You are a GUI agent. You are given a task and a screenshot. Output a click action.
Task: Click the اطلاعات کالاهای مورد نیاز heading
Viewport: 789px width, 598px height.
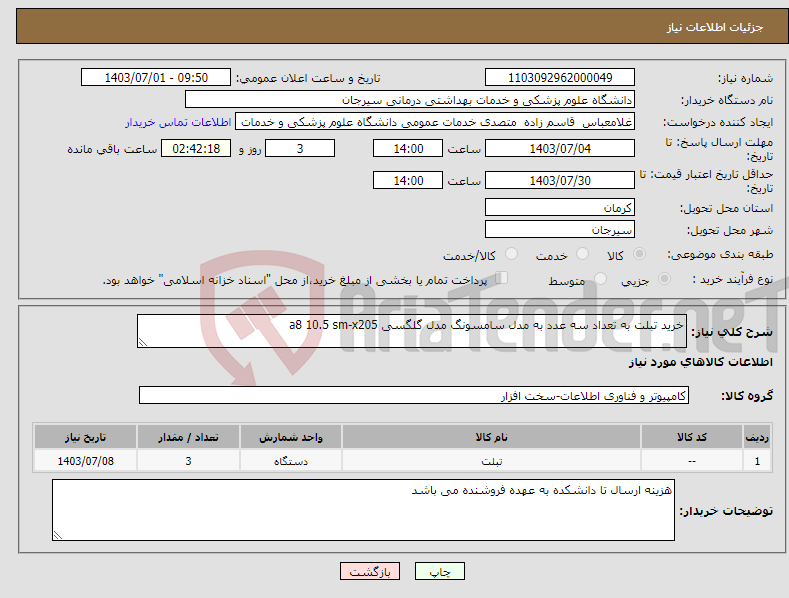pyautogui.click(x=700, y=362)
